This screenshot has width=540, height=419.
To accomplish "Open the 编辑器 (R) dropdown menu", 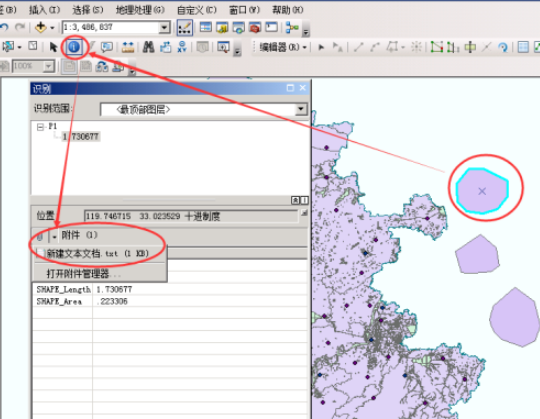I will pos(283,47).
